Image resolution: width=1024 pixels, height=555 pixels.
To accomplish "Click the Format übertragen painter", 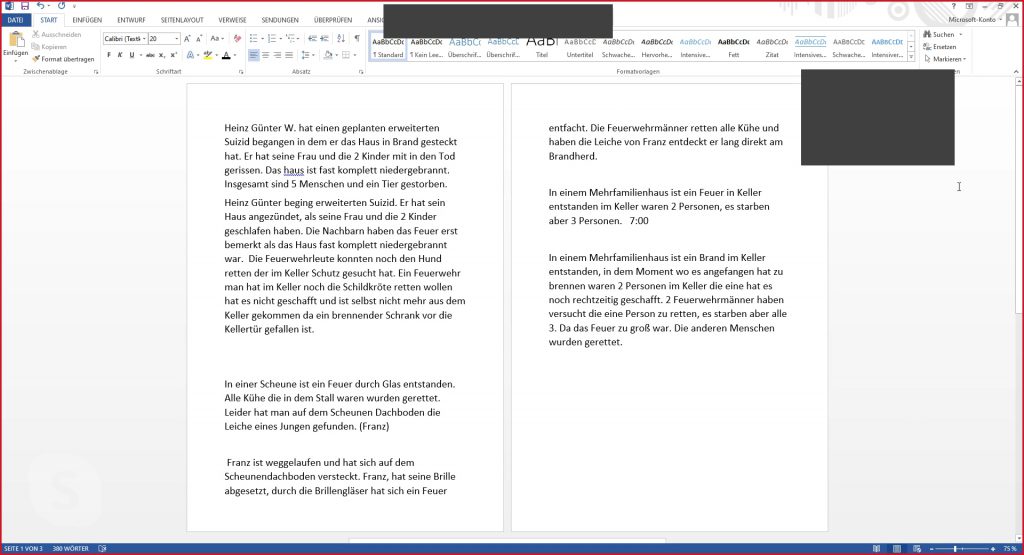I will click(x=63, y=59).
